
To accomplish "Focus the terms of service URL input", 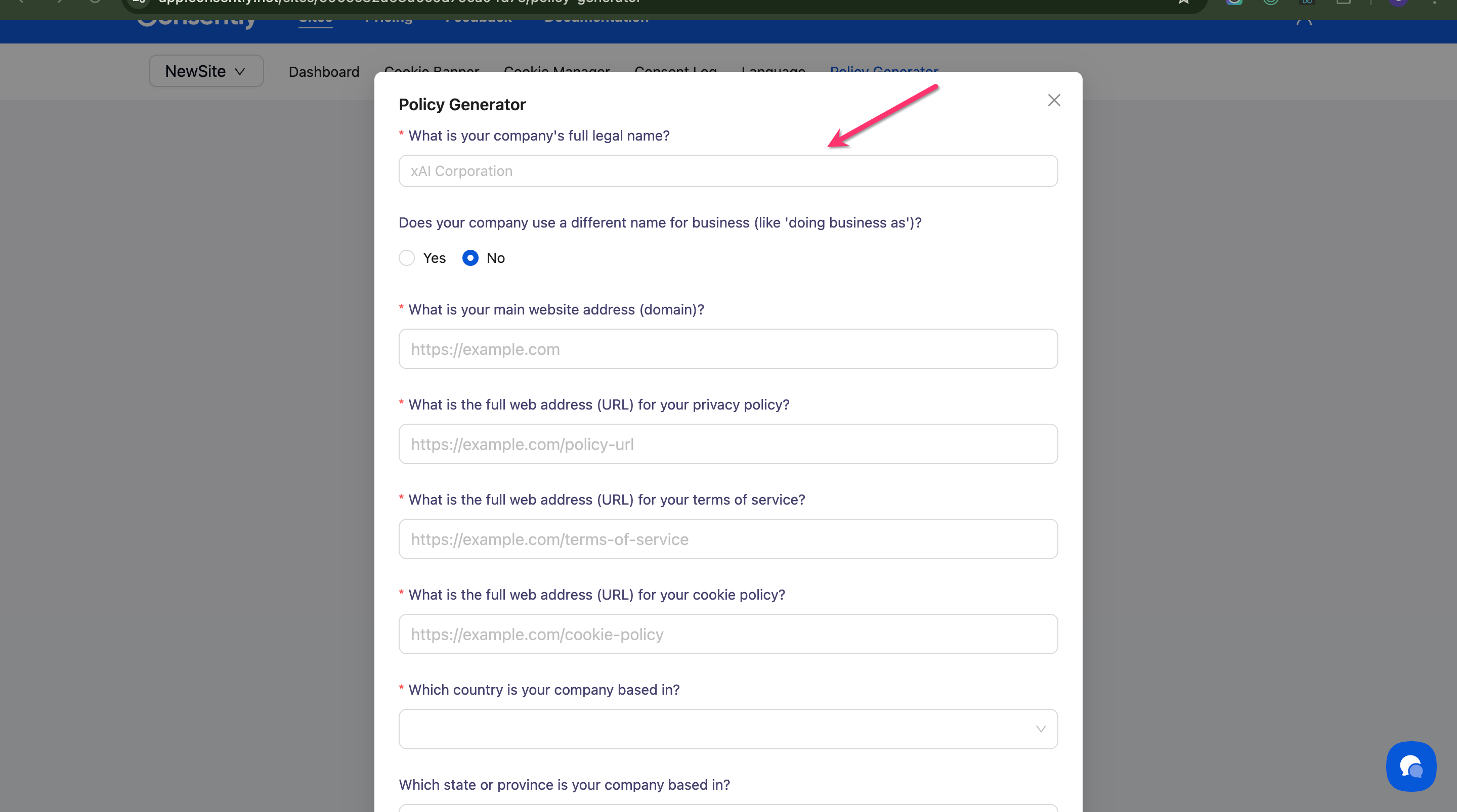I will [727, 539].
